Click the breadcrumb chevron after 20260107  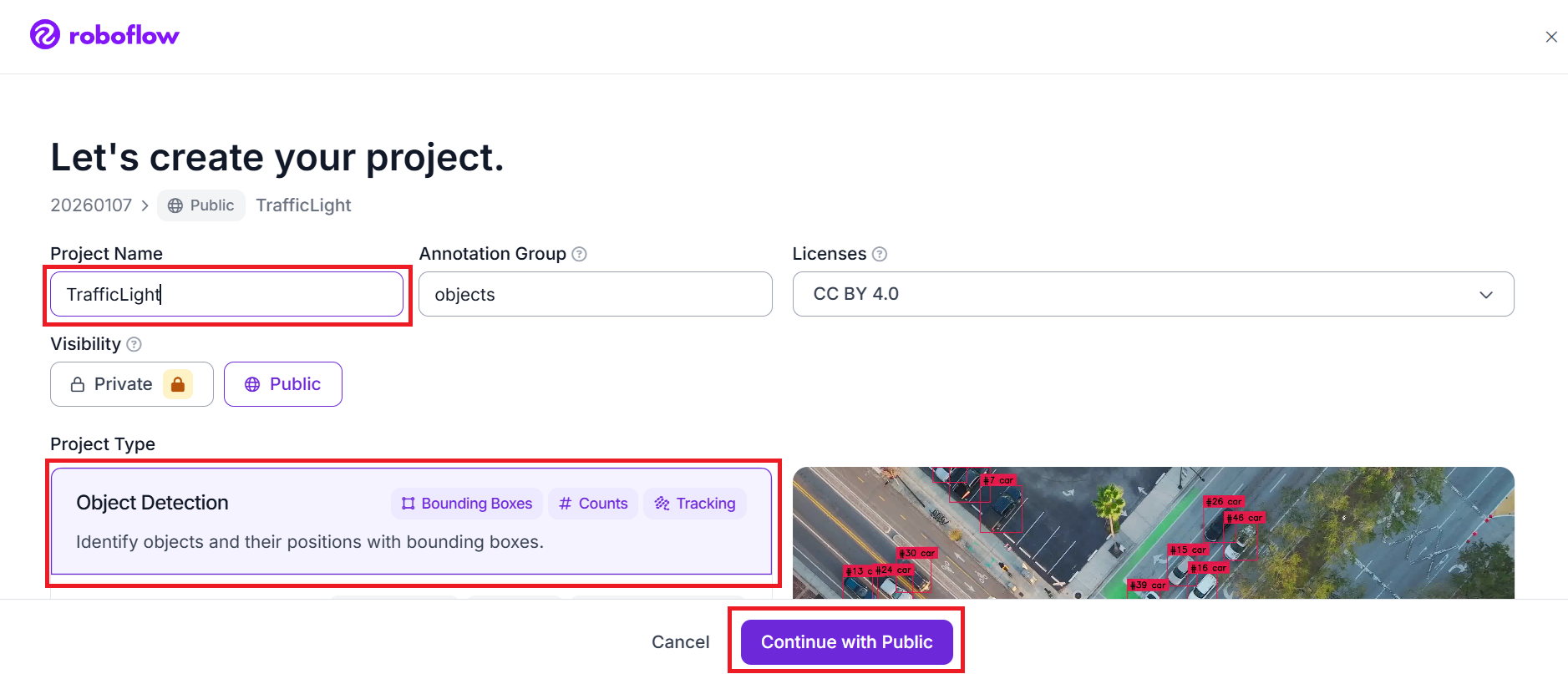coord(145,205)
